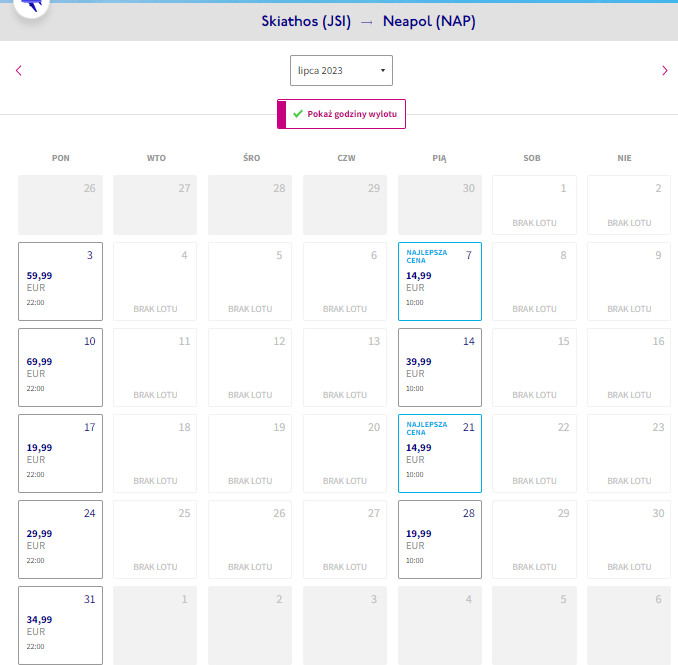Click the July 1 no-flight cell

(x=534, y=205)
